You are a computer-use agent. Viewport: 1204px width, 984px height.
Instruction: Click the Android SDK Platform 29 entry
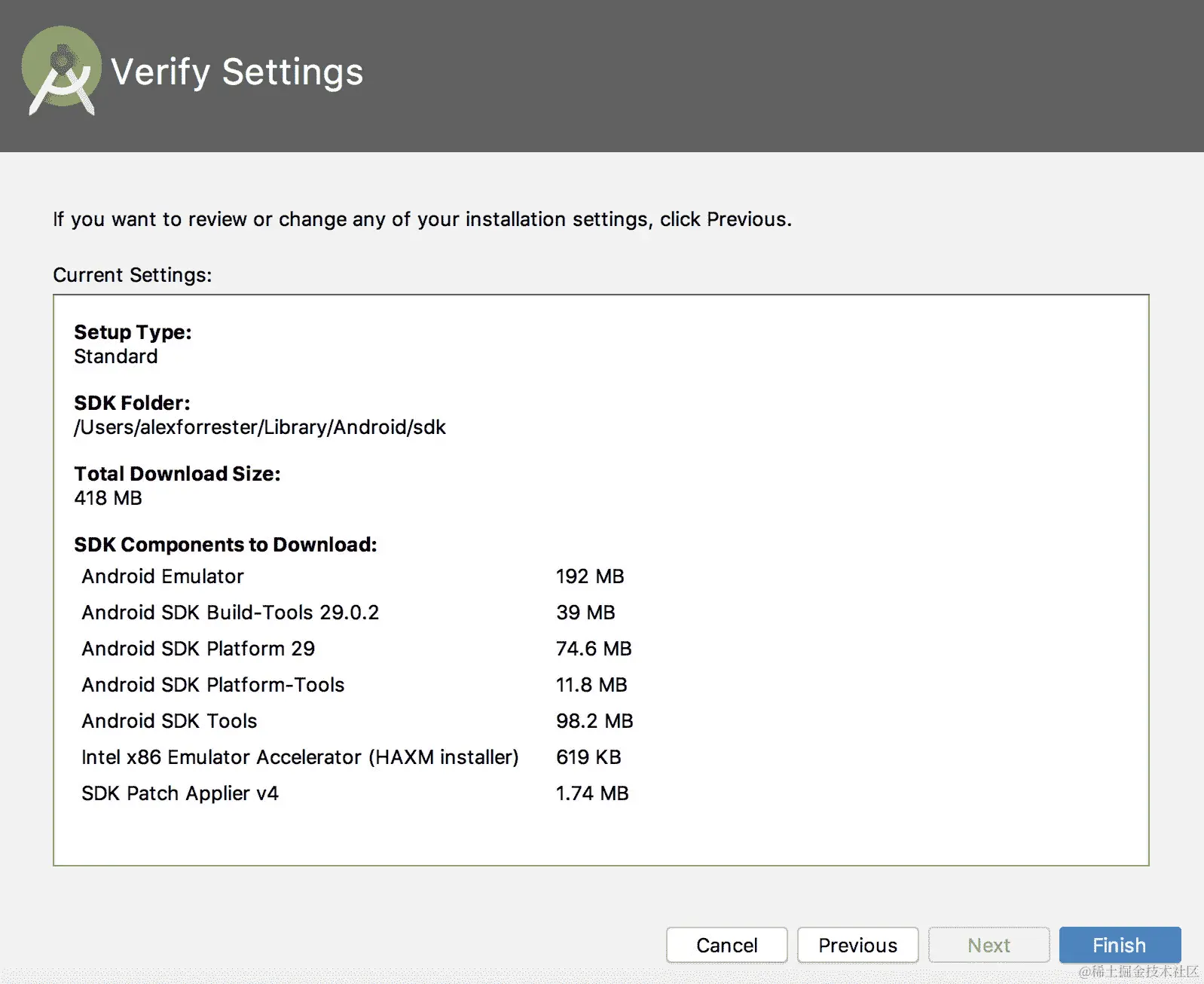[x=198, y=649]
